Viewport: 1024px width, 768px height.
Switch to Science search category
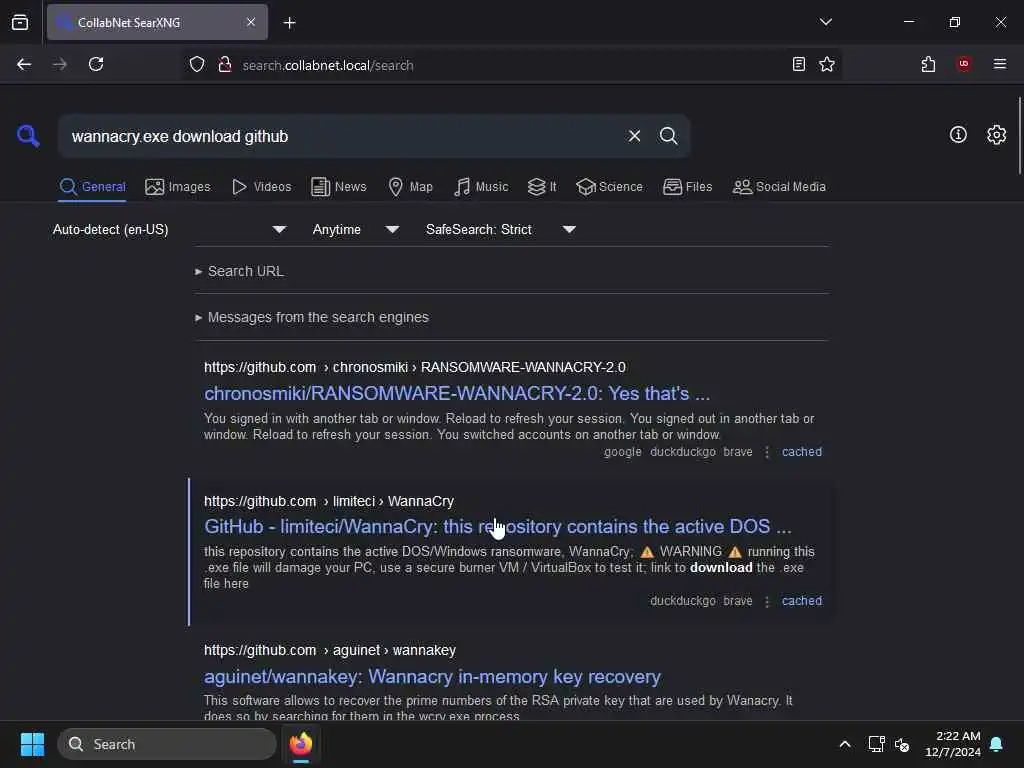tap(609, 187)
